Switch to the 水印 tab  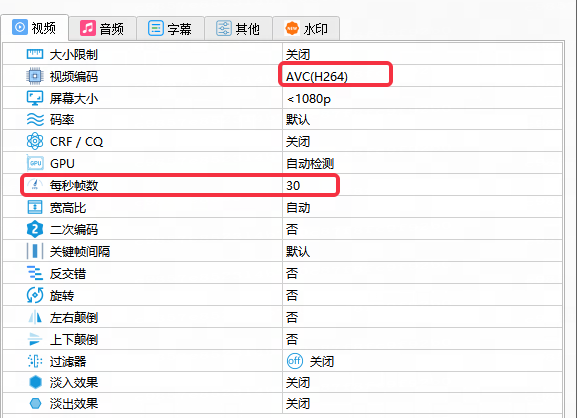(x=306, y=28)
